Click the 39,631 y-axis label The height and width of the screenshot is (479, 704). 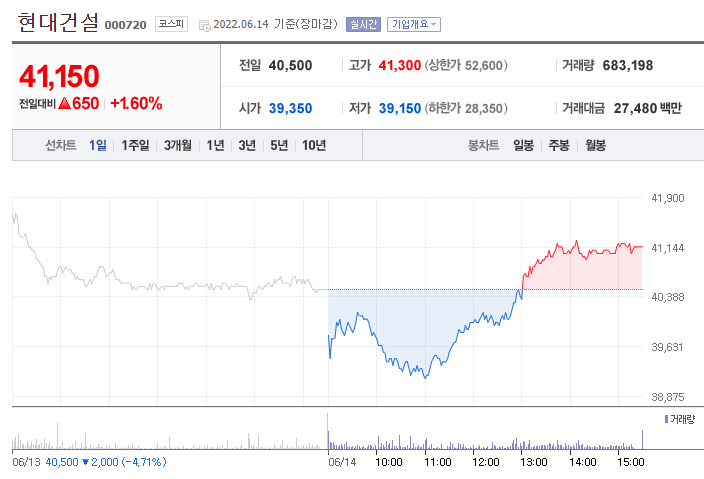click(x=668, y=347)
